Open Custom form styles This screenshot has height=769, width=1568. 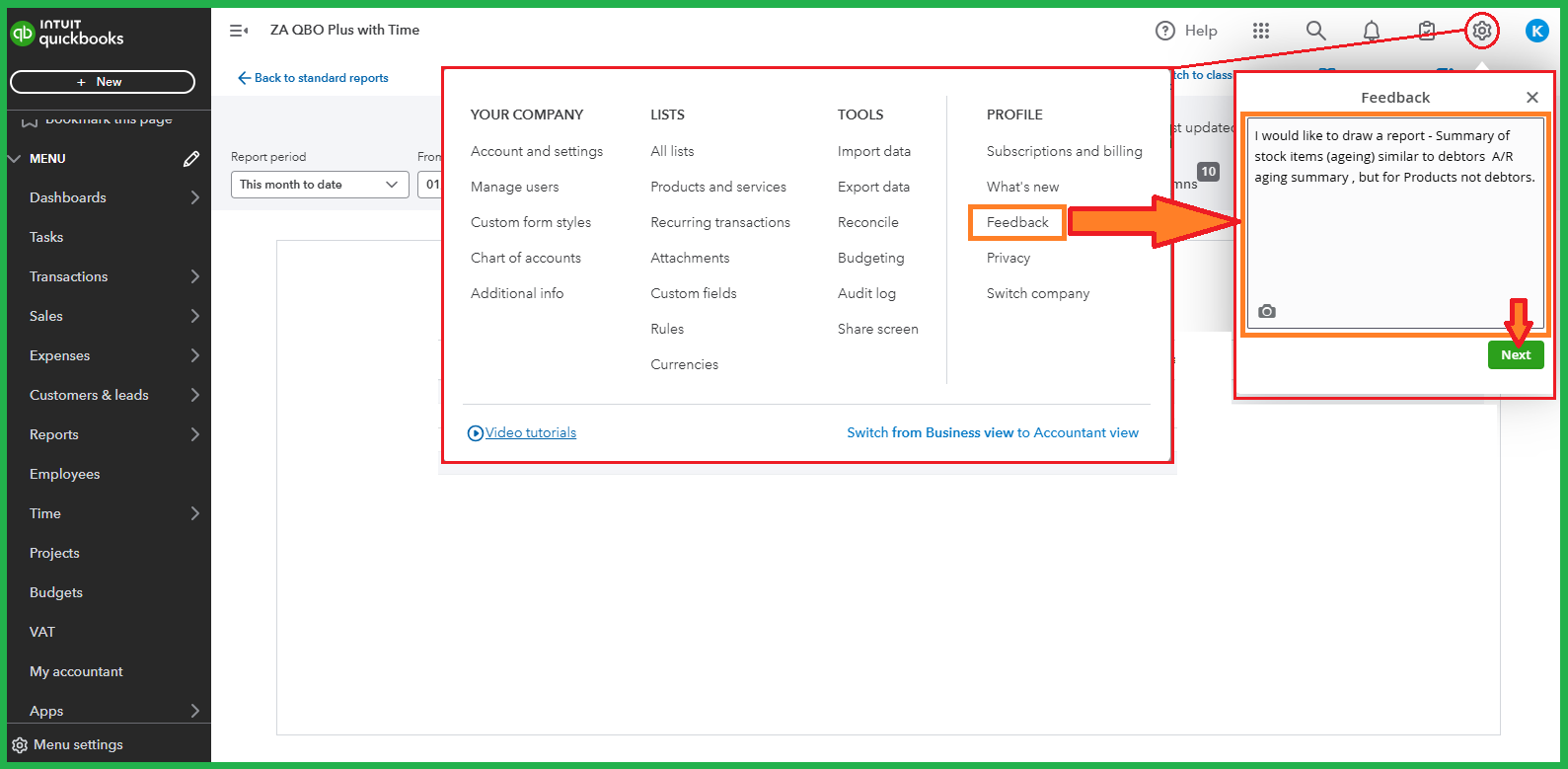tap(531, 222)
